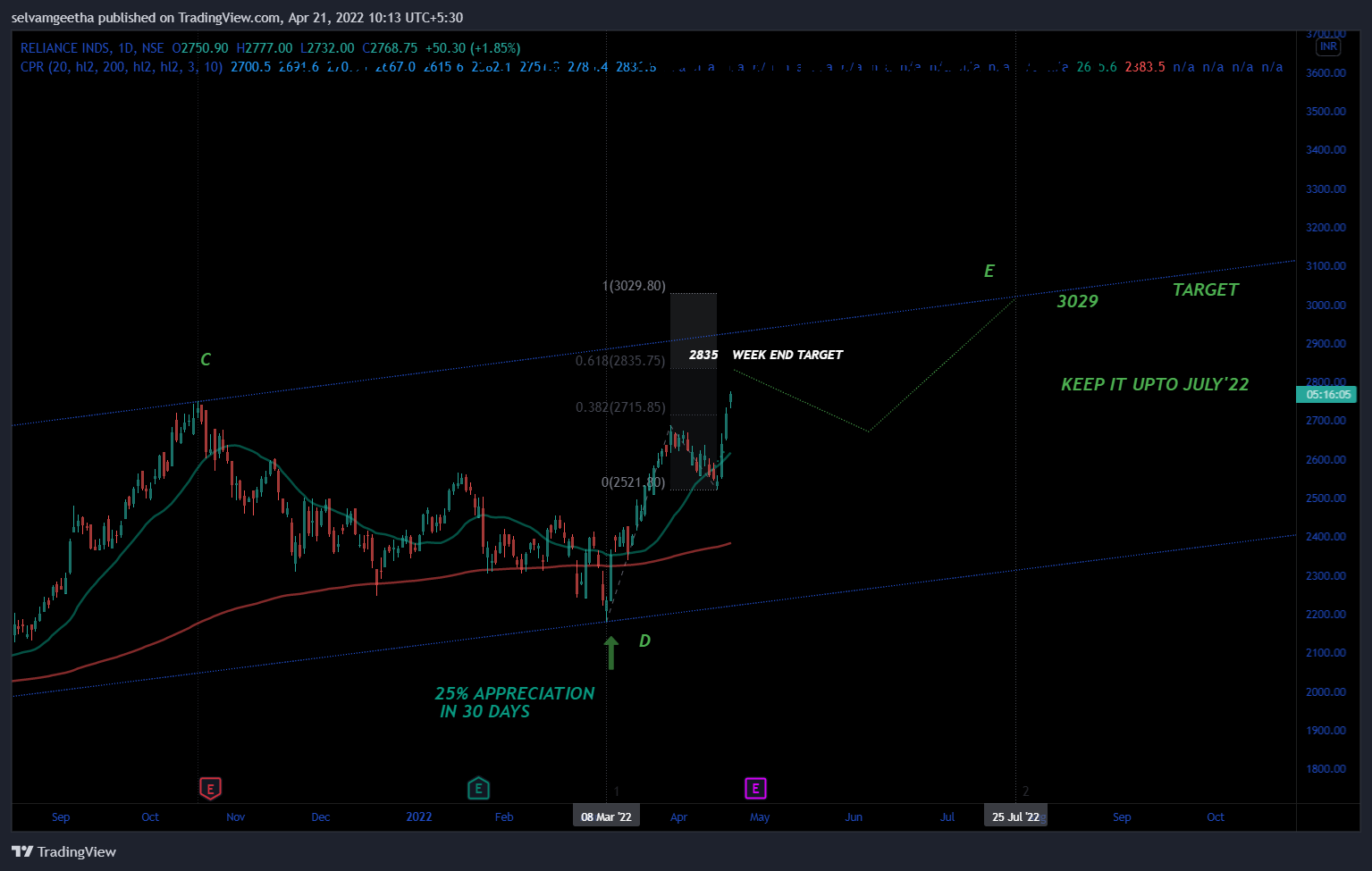Screen dimensions: 1372x871
Task: Click the change value +50.30 (+1.85%)
Action: point(473,48)
